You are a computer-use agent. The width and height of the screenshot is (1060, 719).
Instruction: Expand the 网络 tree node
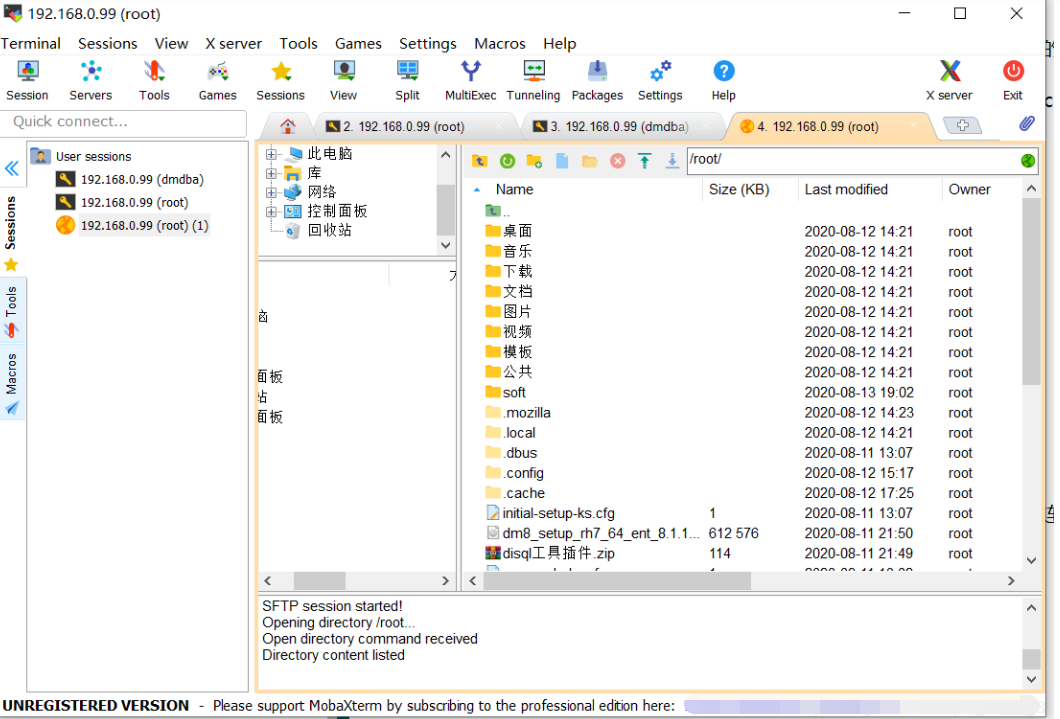[271, 192]
